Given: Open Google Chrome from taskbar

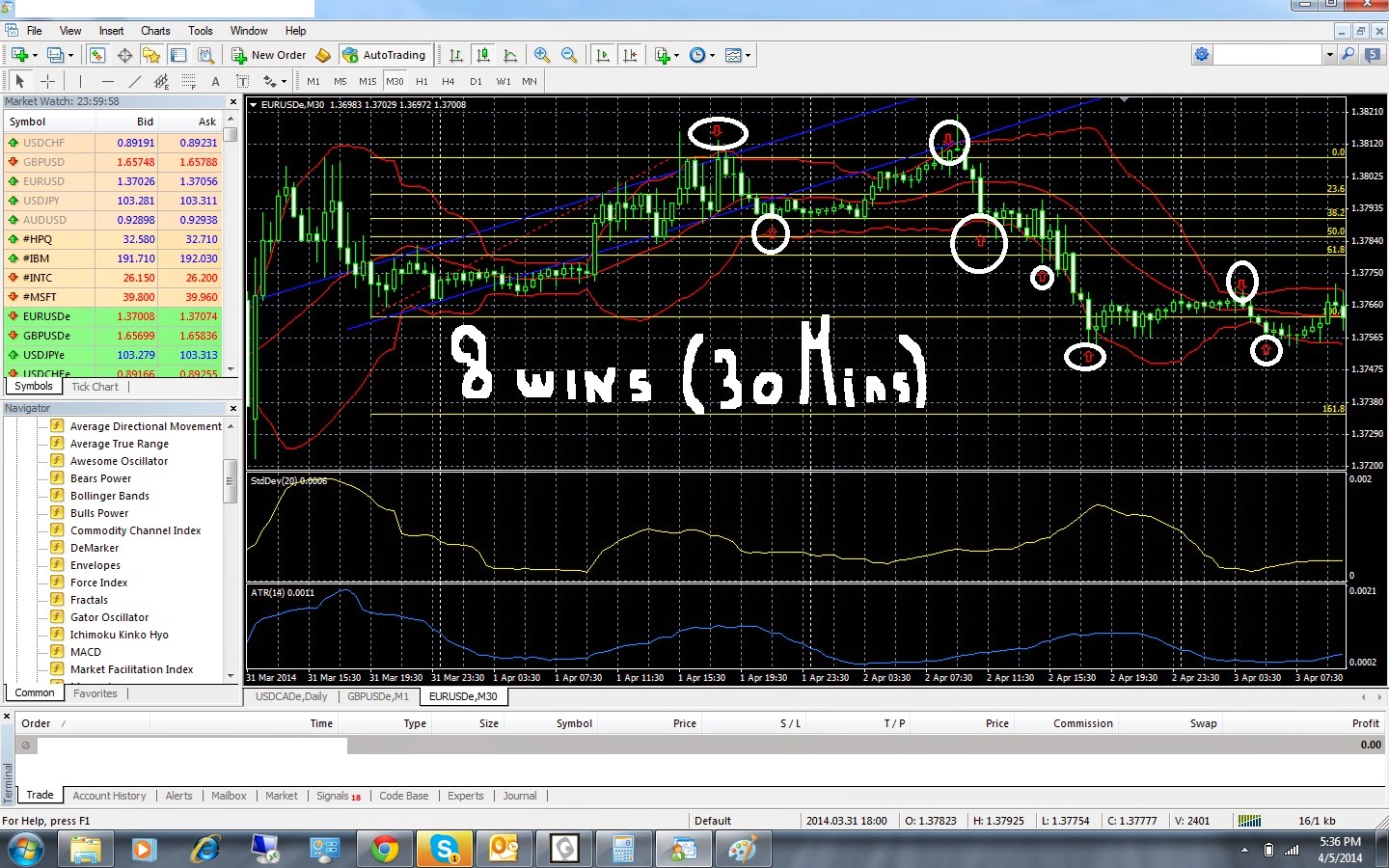Looking at the screenshot, I should (x=385, y=849).
